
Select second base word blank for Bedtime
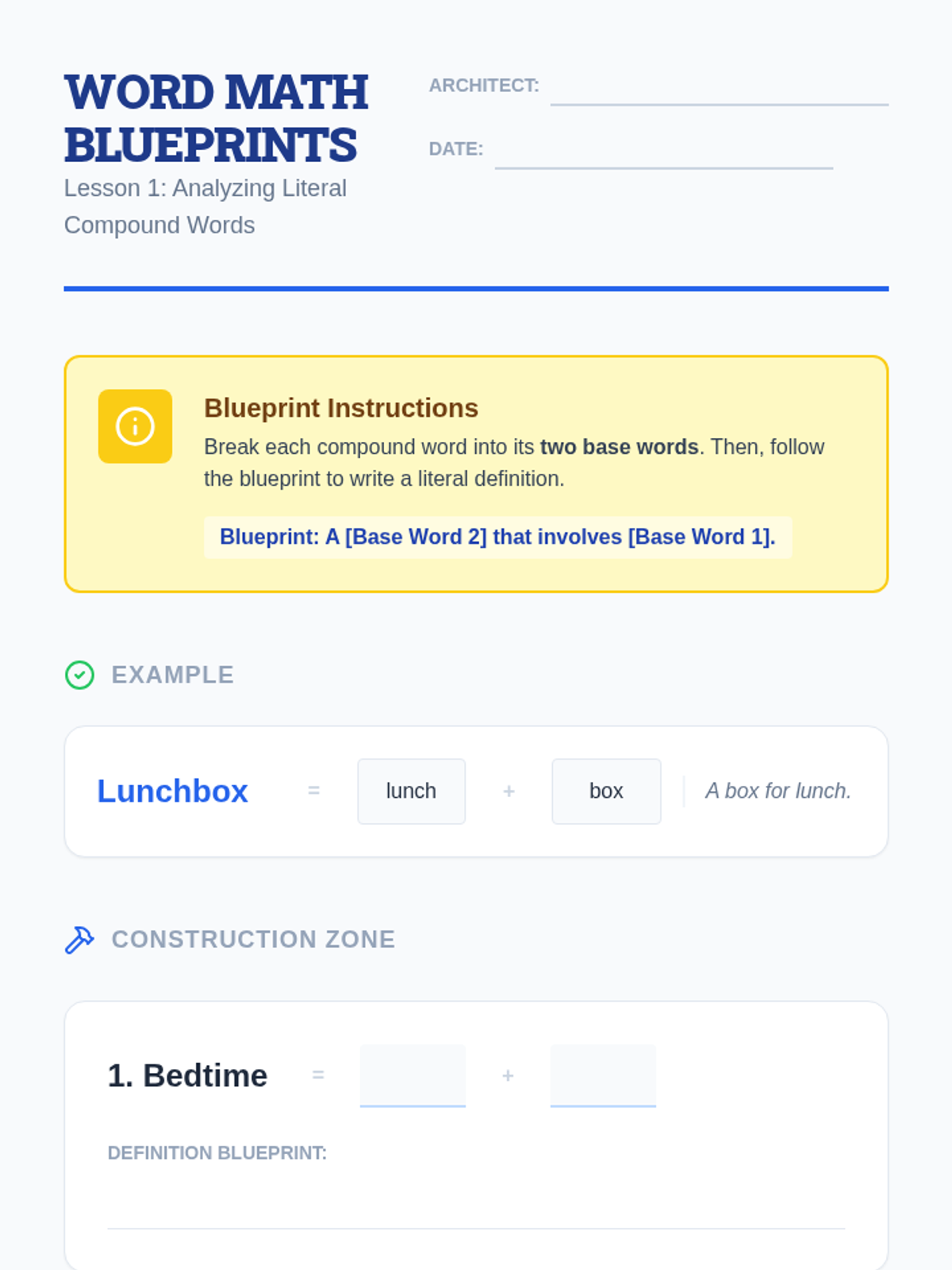[x=603, y=1076]
